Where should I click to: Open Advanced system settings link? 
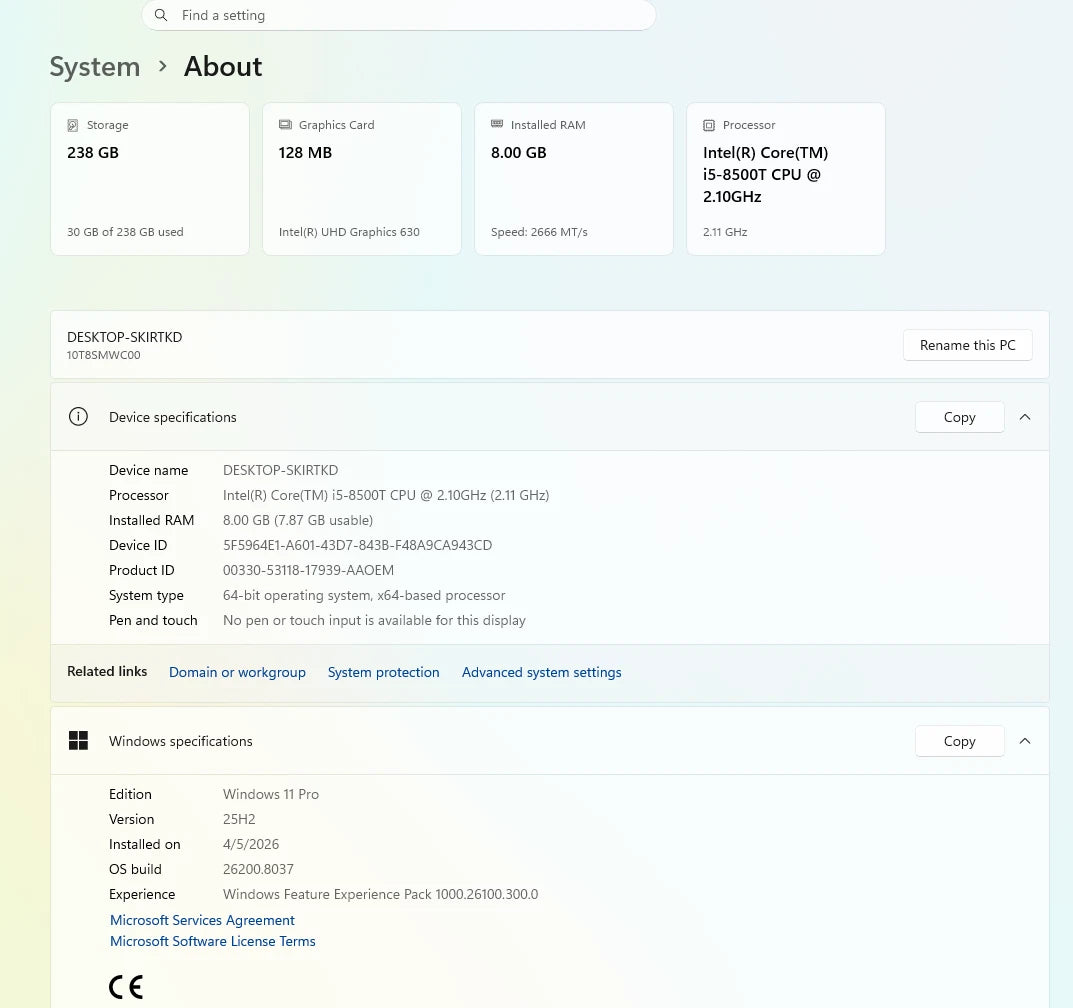click(541, 672)
